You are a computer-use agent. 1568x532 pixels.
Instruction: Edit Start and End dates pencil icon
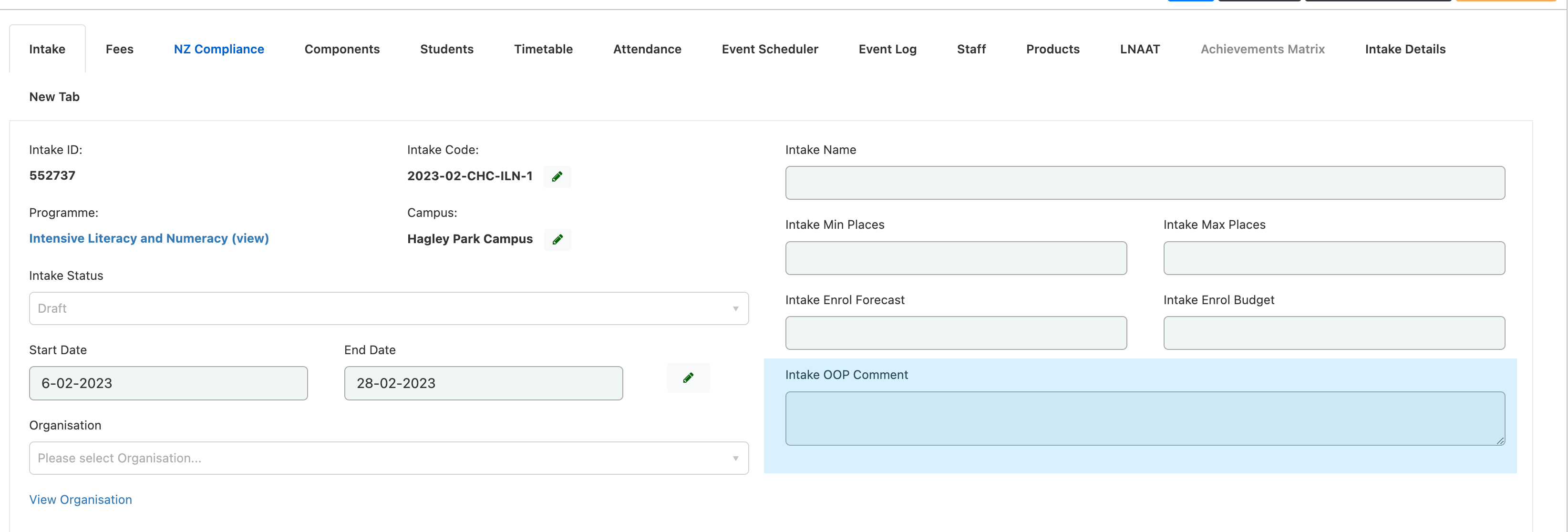point(688,378)
